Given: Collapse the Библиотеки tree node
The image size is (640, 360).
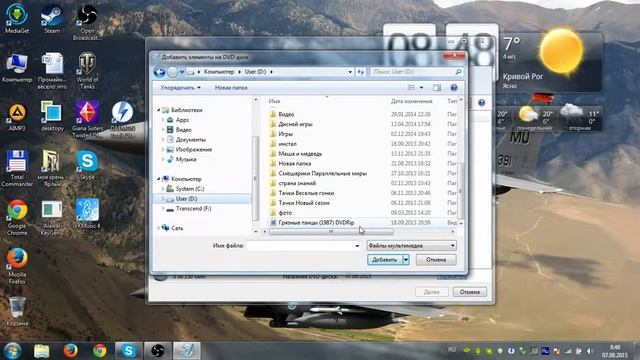Looking at the screenshot, I should pyautogui.click(x=158, y=110).
